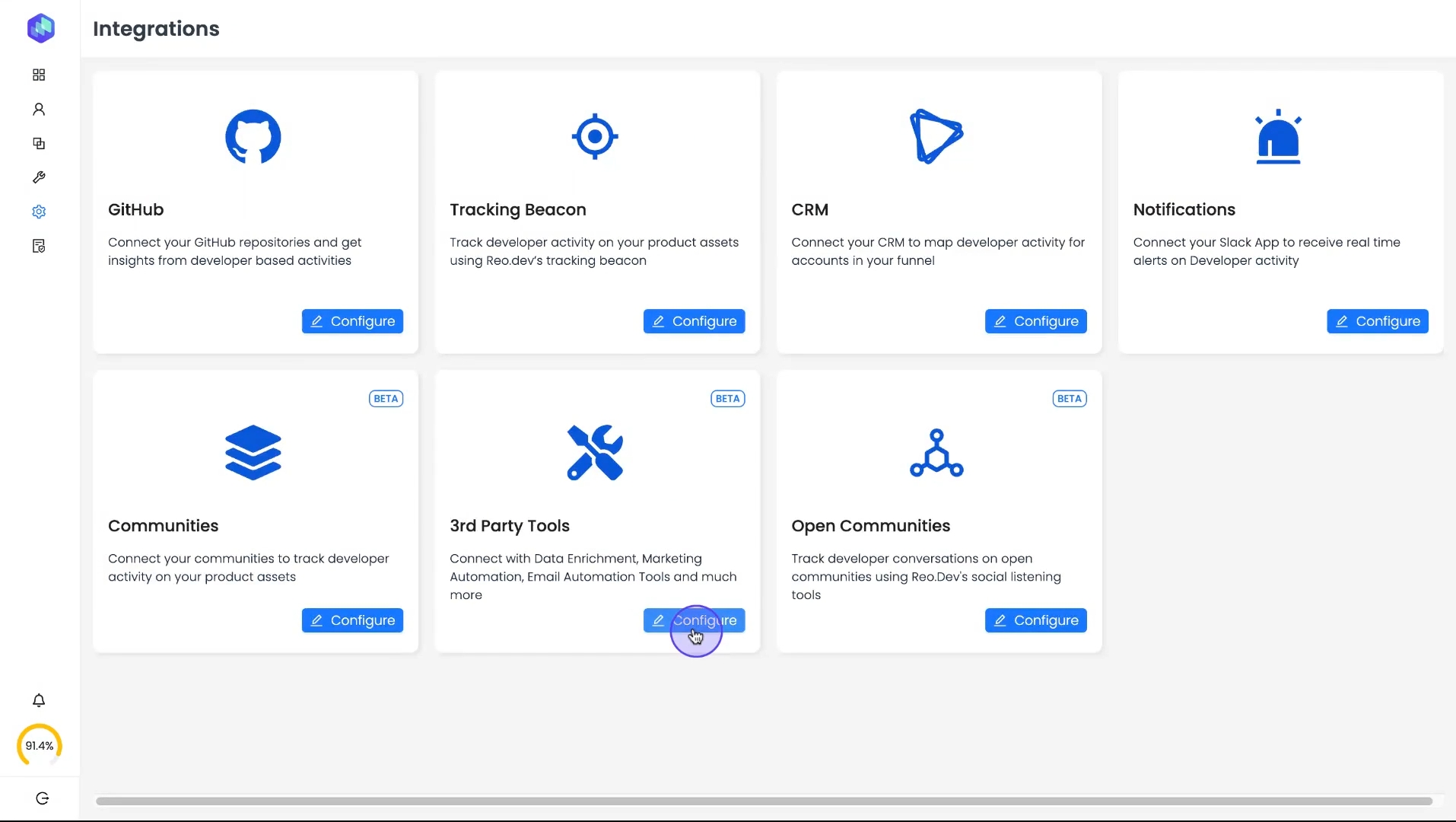Configure the GitHub integration
The width and height of the screenshot is (1456, 822).
coord(352,321)
